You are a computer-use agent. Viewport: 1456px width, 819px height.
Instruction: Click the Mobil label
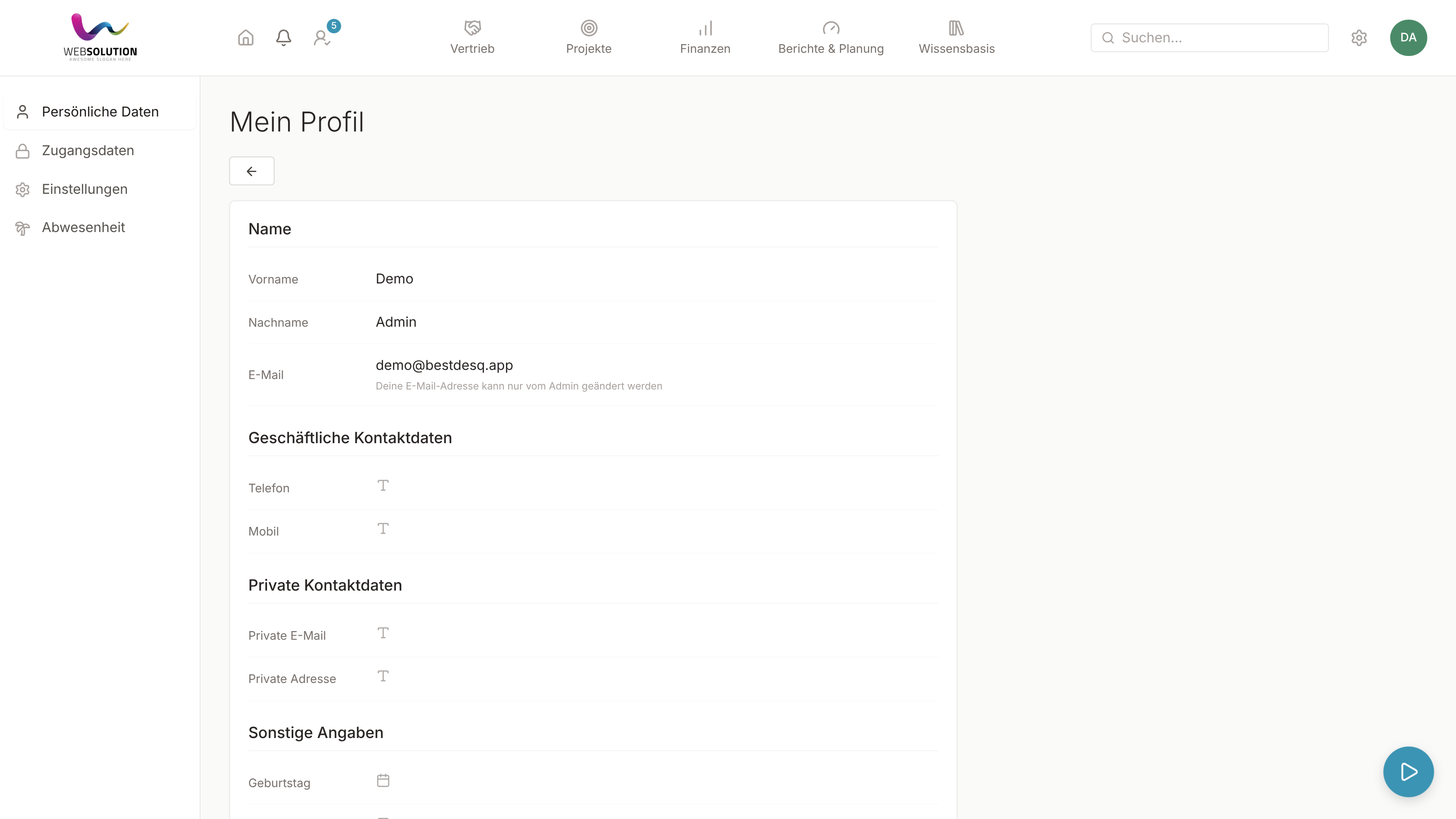[x=263, y=531]
